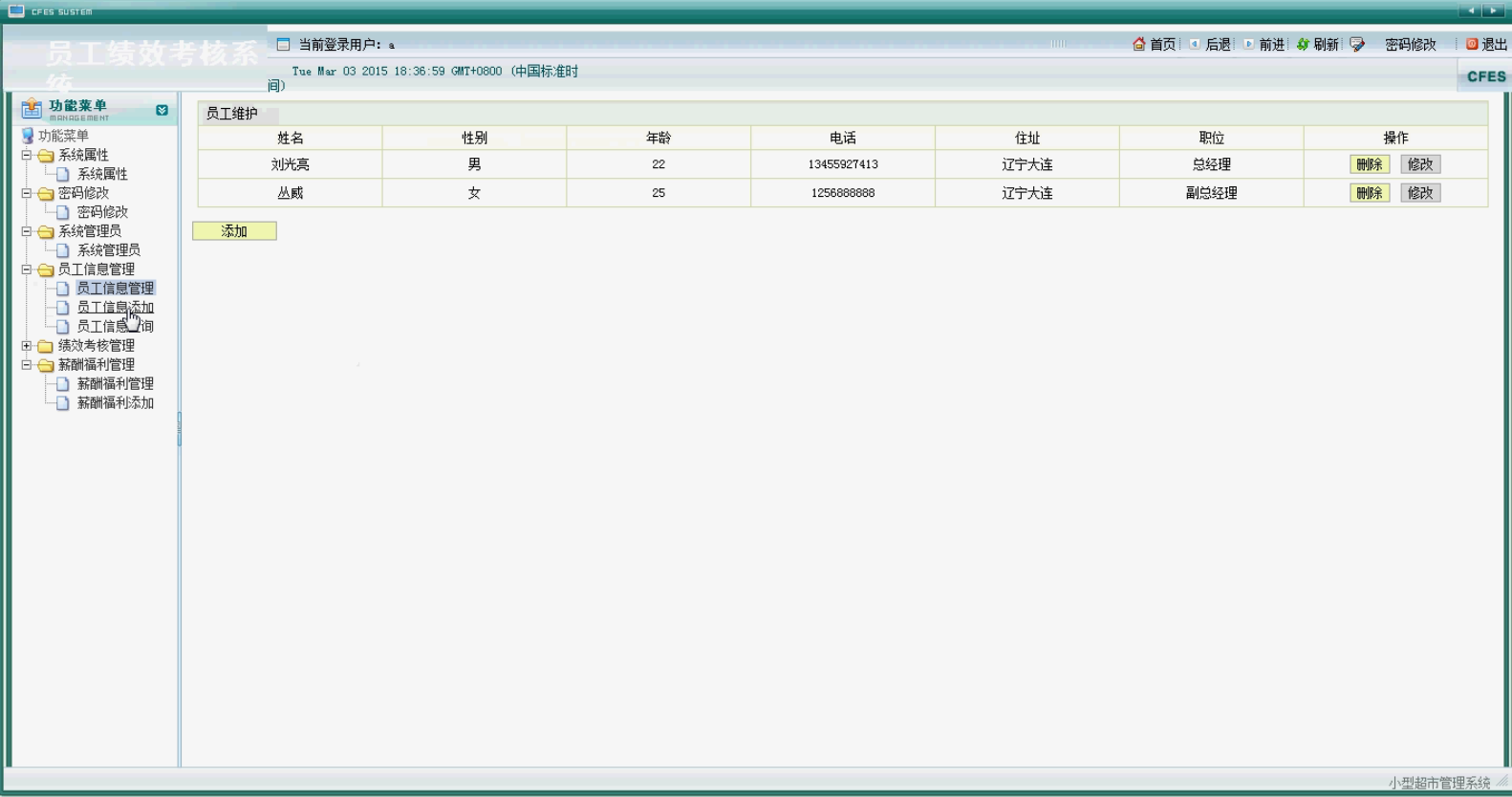Click the 姓名 column header
This screenshot has width=1512, height=797.
click(x=290, y=138)
